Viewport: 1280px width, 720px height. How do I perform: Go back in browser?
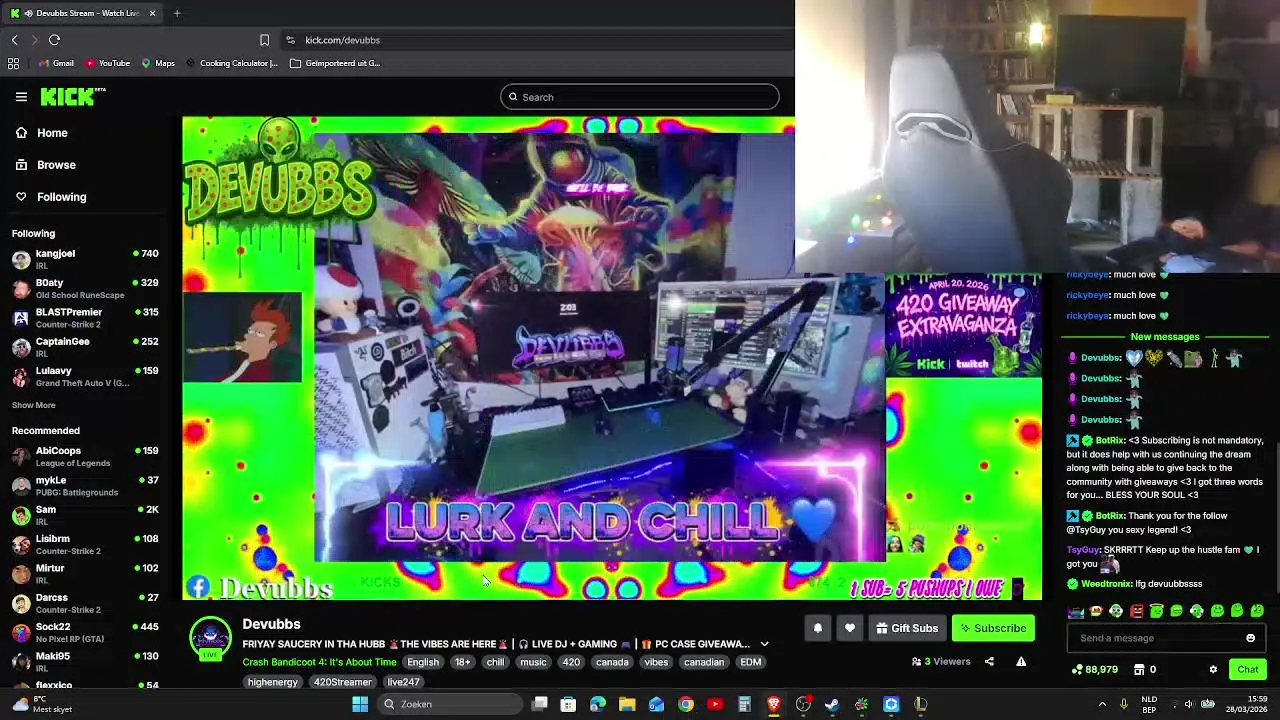(x=14, y=40)
